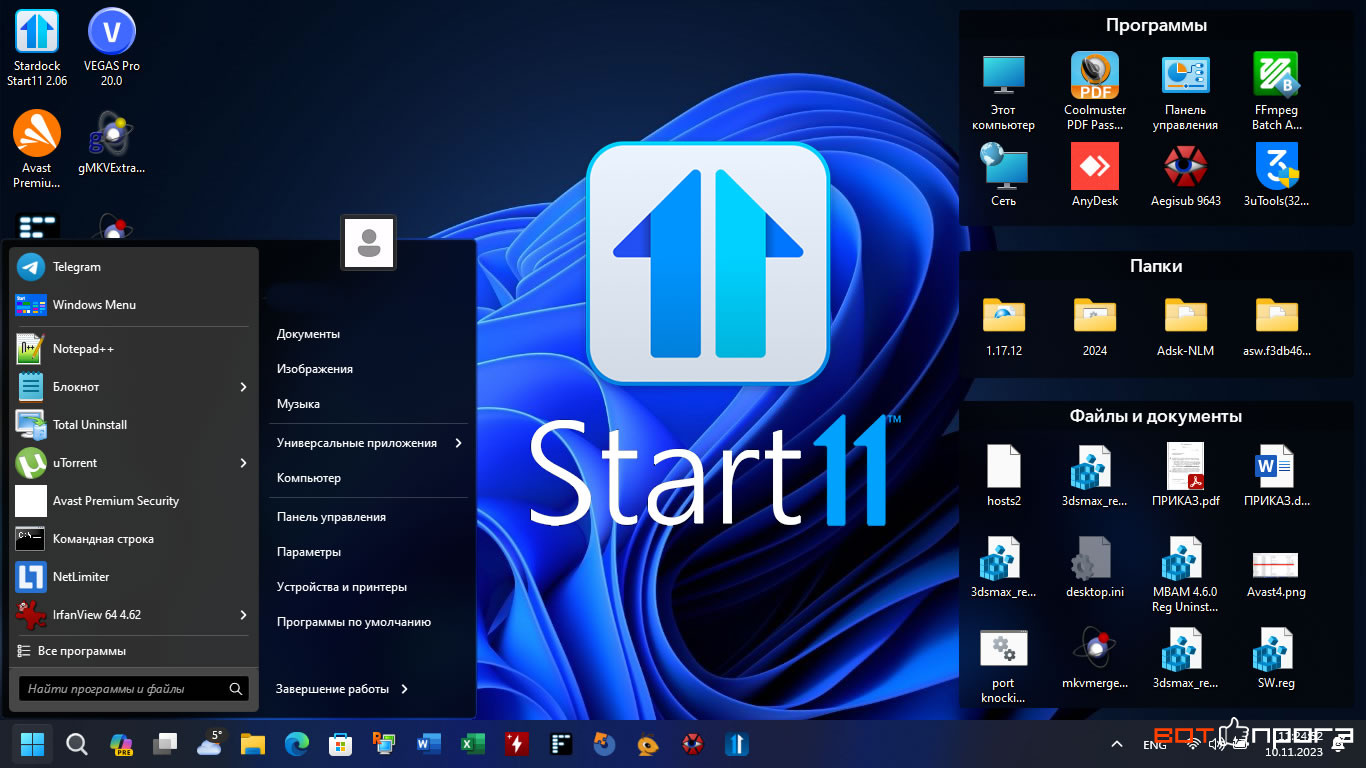Select MBAM 4.6.0 Reg Uninst file
Screen dimensions: 1366x768
1185,574
